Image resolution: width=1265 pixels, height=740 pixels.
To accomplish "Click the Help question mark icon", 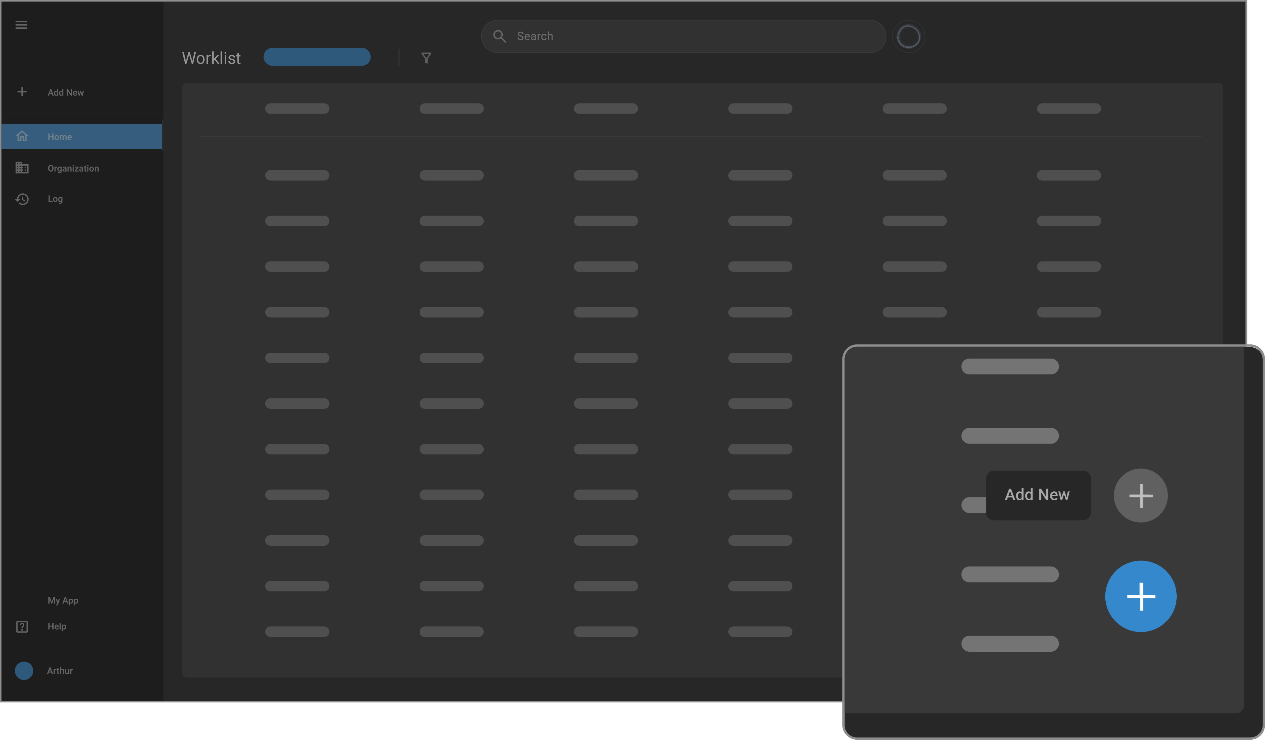I will click(x=22, y=627).
